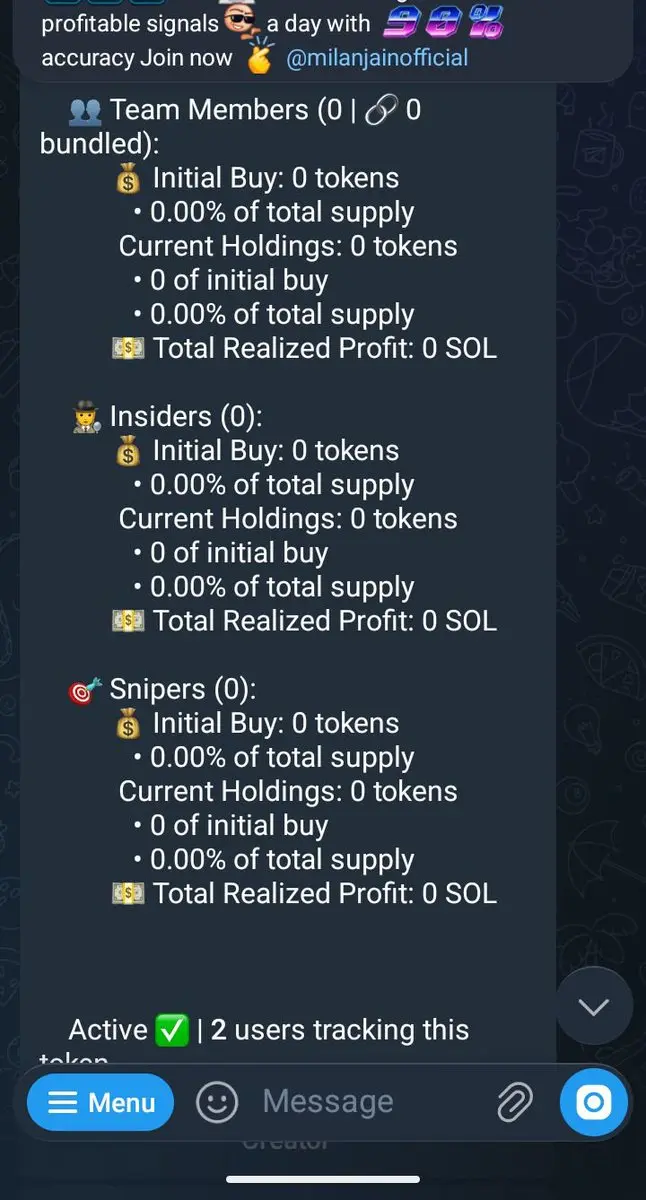Tap the Insiders detective emoji icon

(x=86, y=417)
